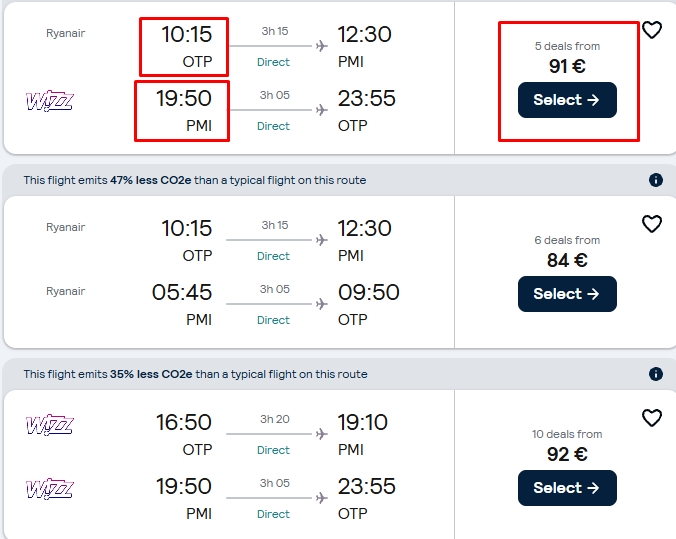Viewport: 676px width, 539px height.
Task: Click the 47% less CO2e emissions banner text
Action: (195, 180)
